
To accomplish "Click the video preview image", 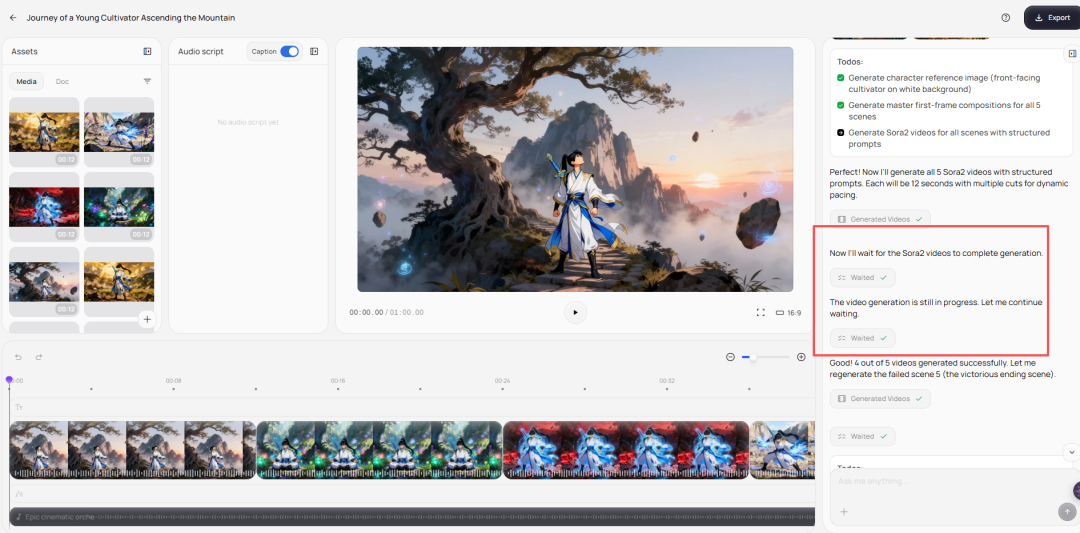I will (575, 169).
